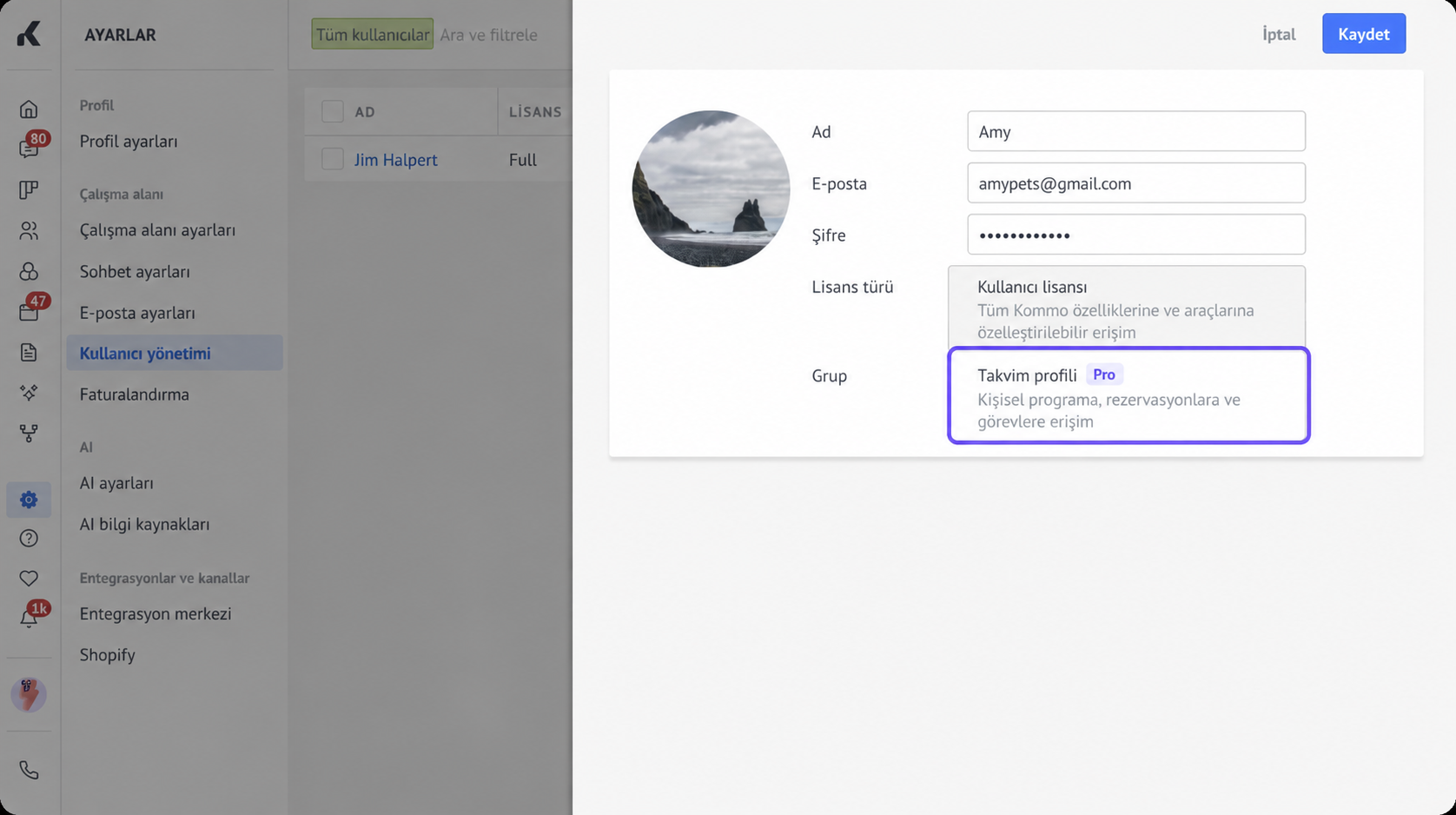The width and height of the screenshot is (1456, 815).
Task: Select Kullanıcı lisansı license option
Action: (1127, 308)
